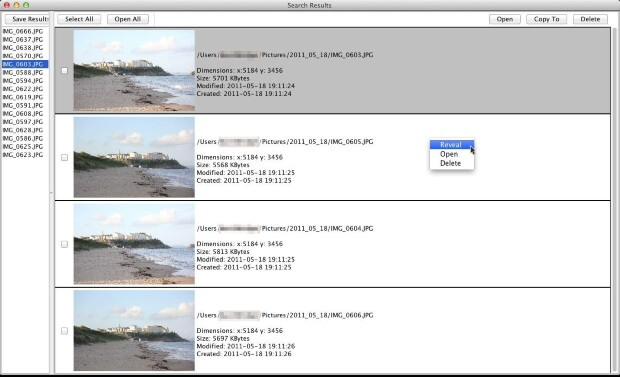The height and width of the screenshot is (377, 620).
Task: Click the Open button in top toolbar
Action: pyautogui.click(x=505, y=19)
